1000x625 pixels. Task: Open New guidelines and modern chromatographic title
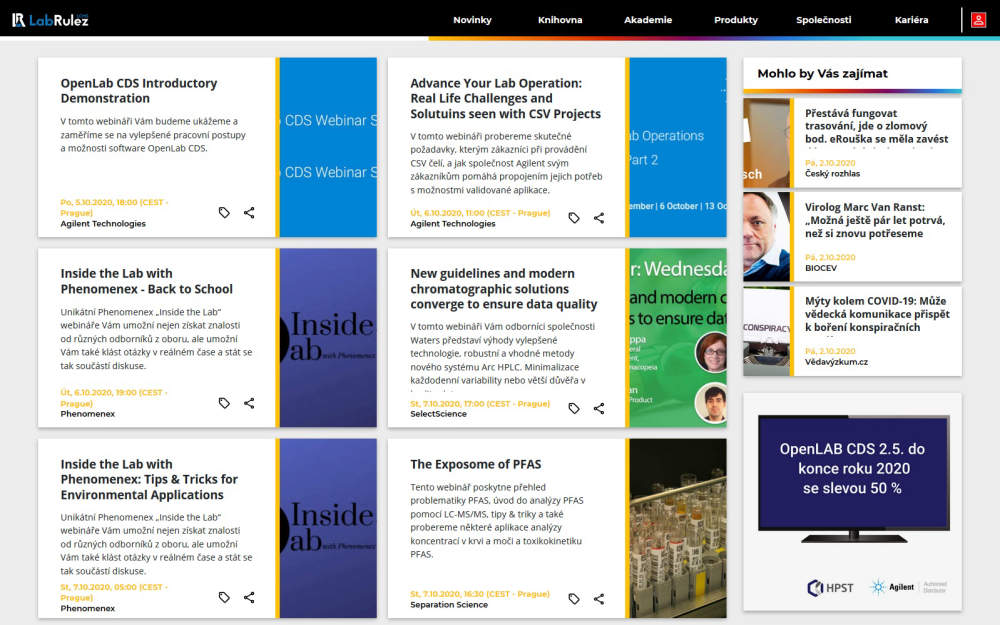click(x=504, y=289)
